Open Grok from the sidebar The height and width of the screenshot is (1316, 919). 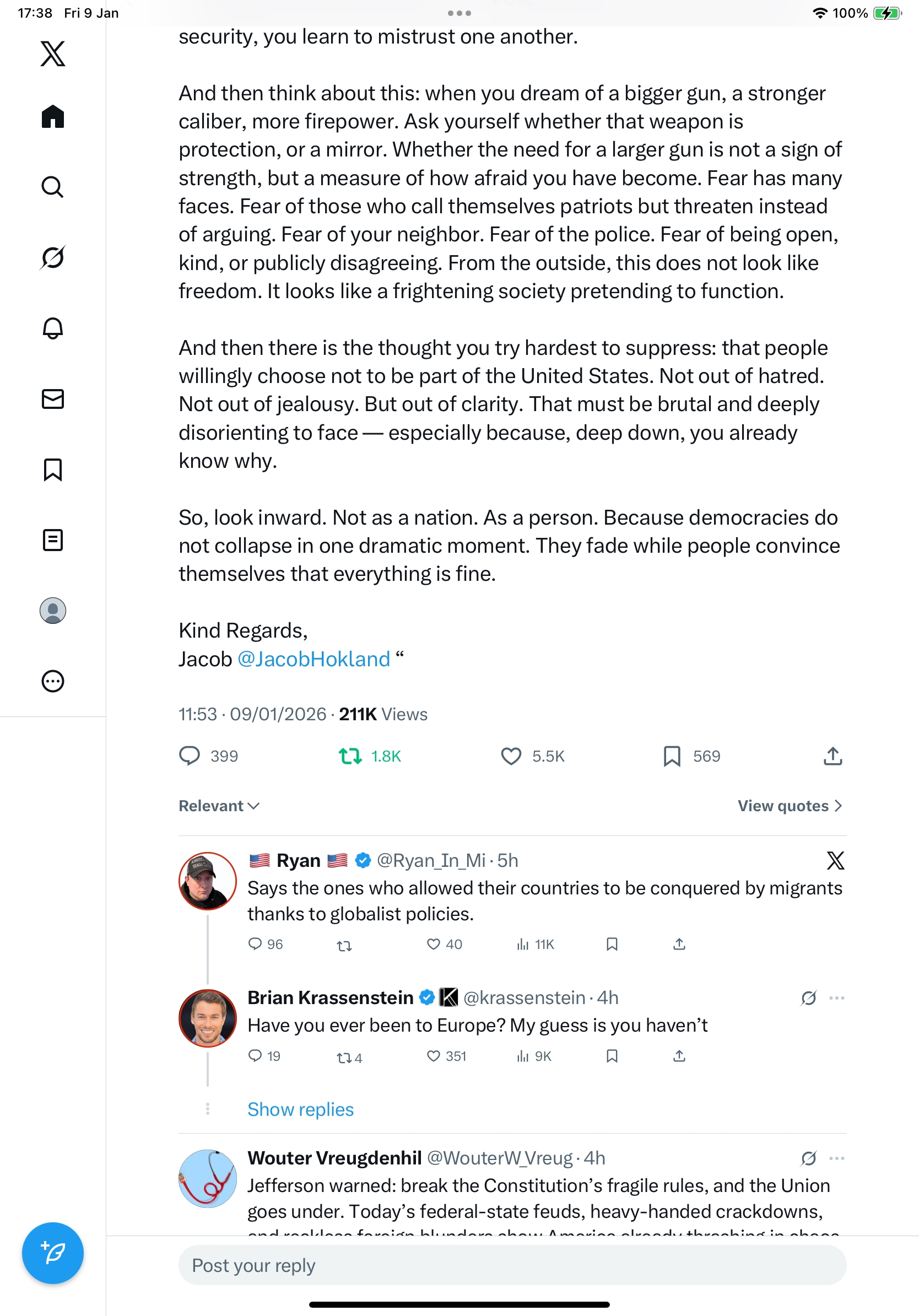53,257
